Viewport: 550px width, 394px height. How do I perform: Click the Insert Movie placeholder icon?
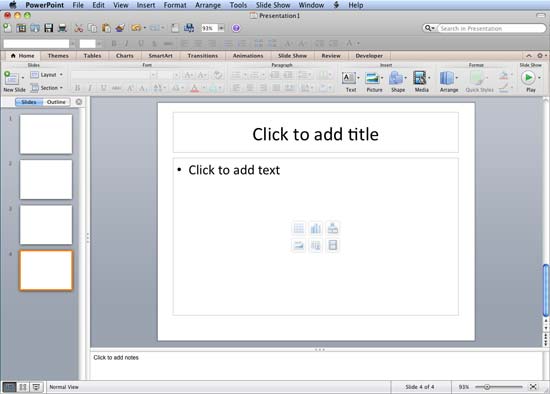333,245
